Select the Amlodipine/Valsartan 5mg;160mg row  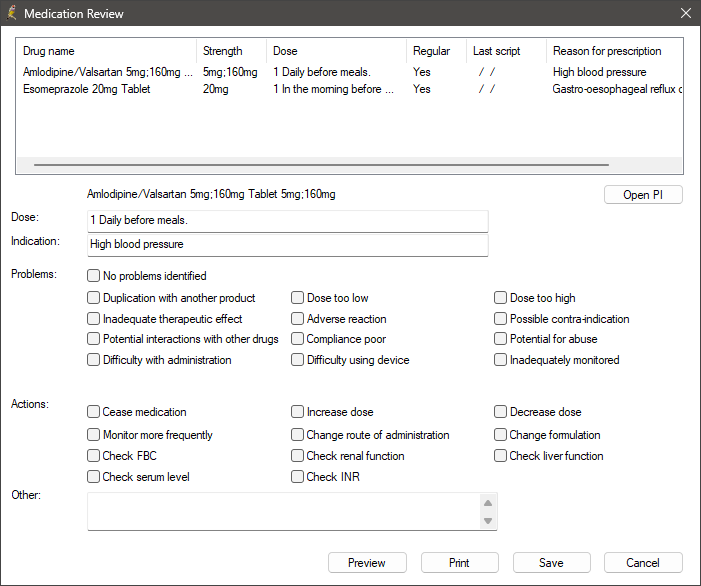(350, 72)
